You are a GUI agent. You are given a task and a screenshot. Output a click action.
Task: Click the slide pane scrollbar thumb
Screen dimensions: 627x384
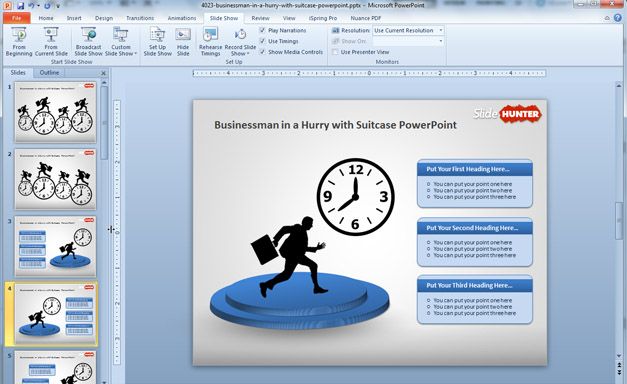(x=104, y=123)
